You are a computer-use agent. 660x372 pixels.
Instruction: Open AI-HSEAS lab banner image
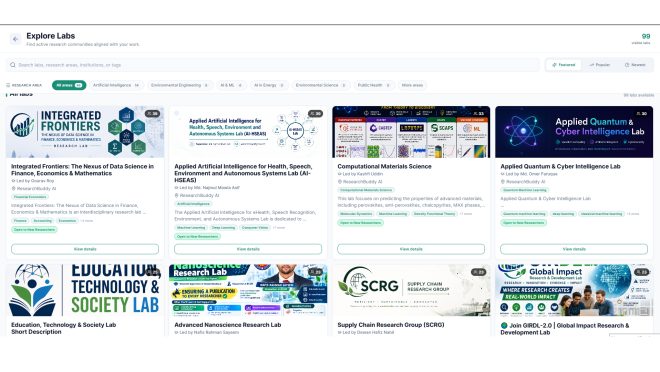point(248,132)
